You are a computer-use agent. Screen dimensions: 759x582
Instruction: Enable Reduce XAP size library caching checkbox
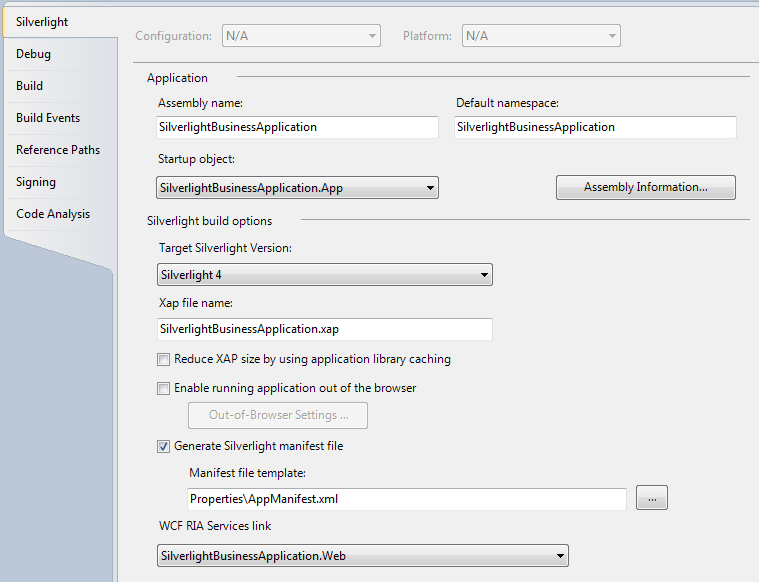click(x=164, y=359)
